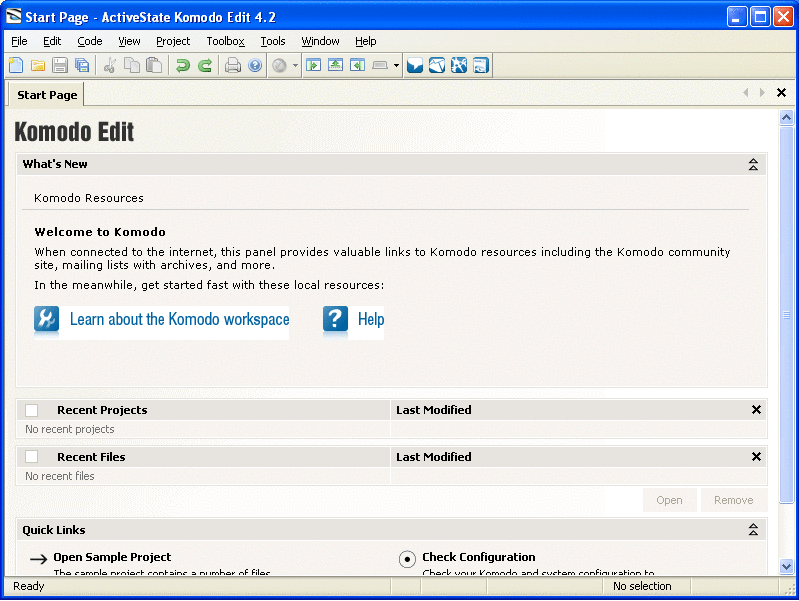
Task: Click the vertical scrollbar down arrow
Action: pos(787,566)
